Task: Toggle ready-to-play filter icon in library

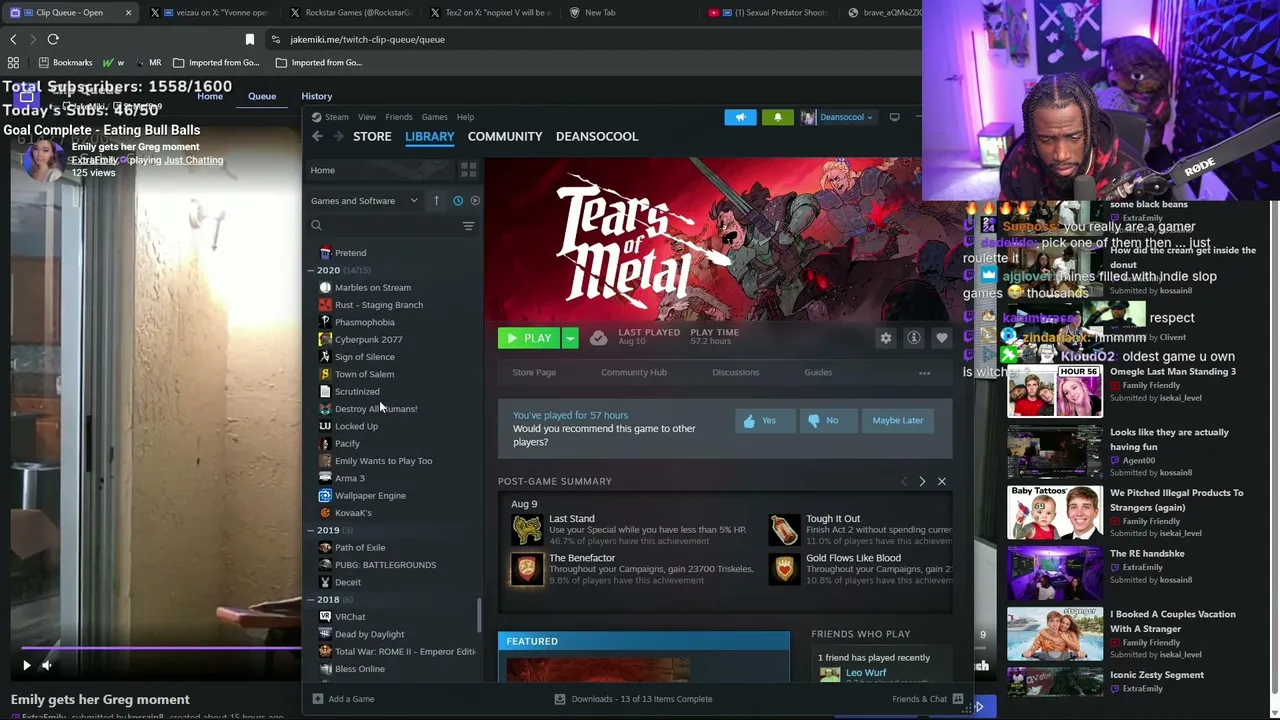Action: tap(475, 201)
